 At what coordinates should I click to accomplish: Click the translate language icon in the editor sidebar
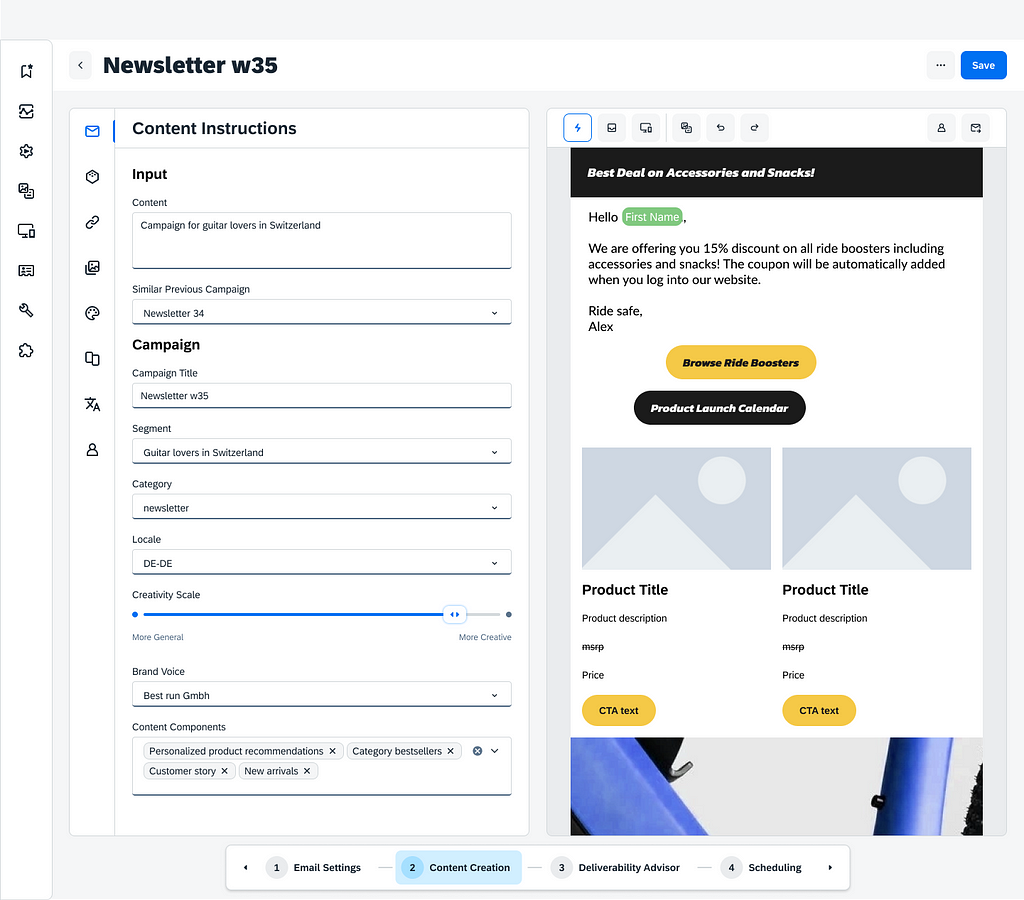tap(92, 404)
